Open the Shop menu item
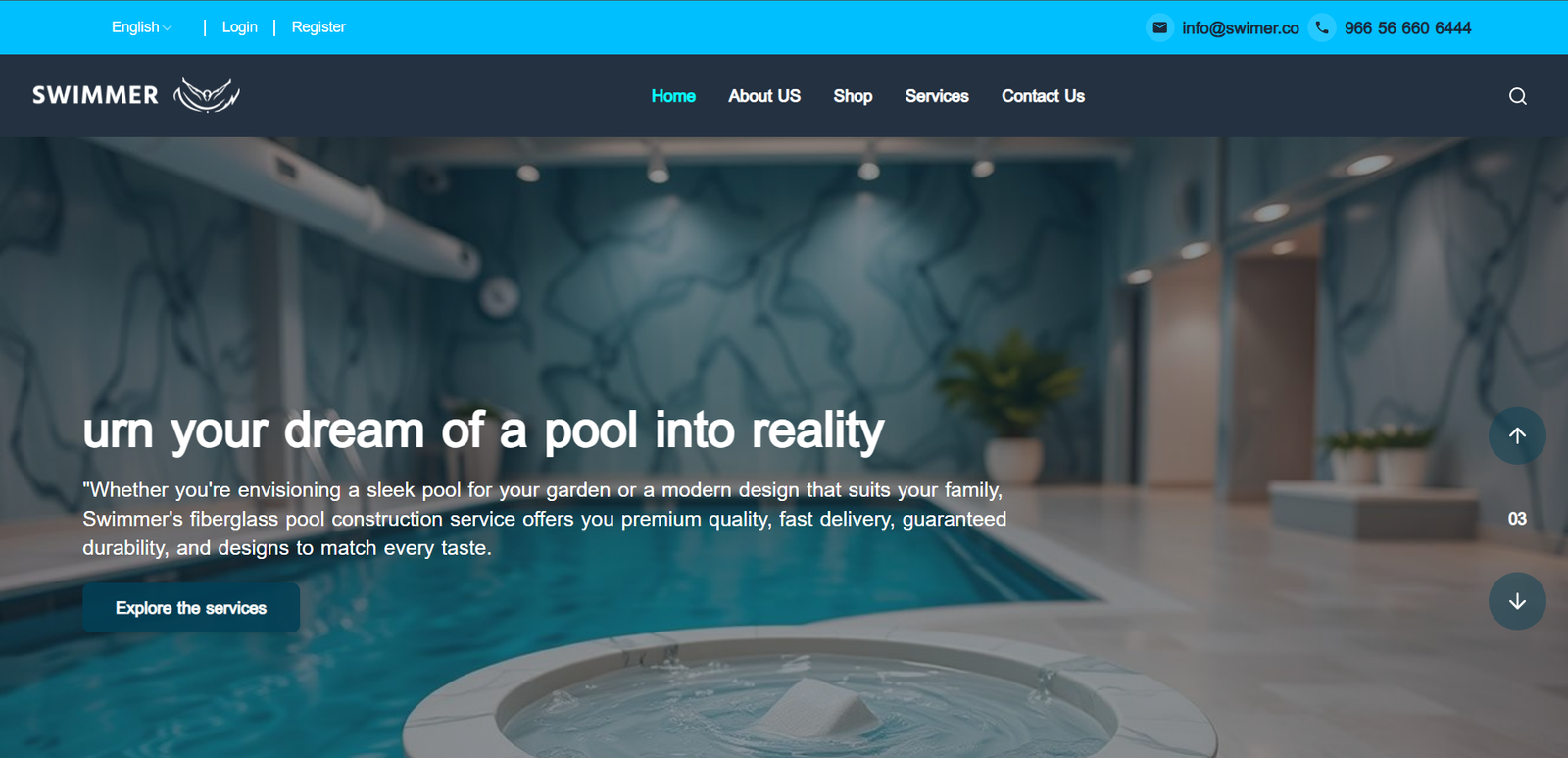1568x758 pixels. 853,96
